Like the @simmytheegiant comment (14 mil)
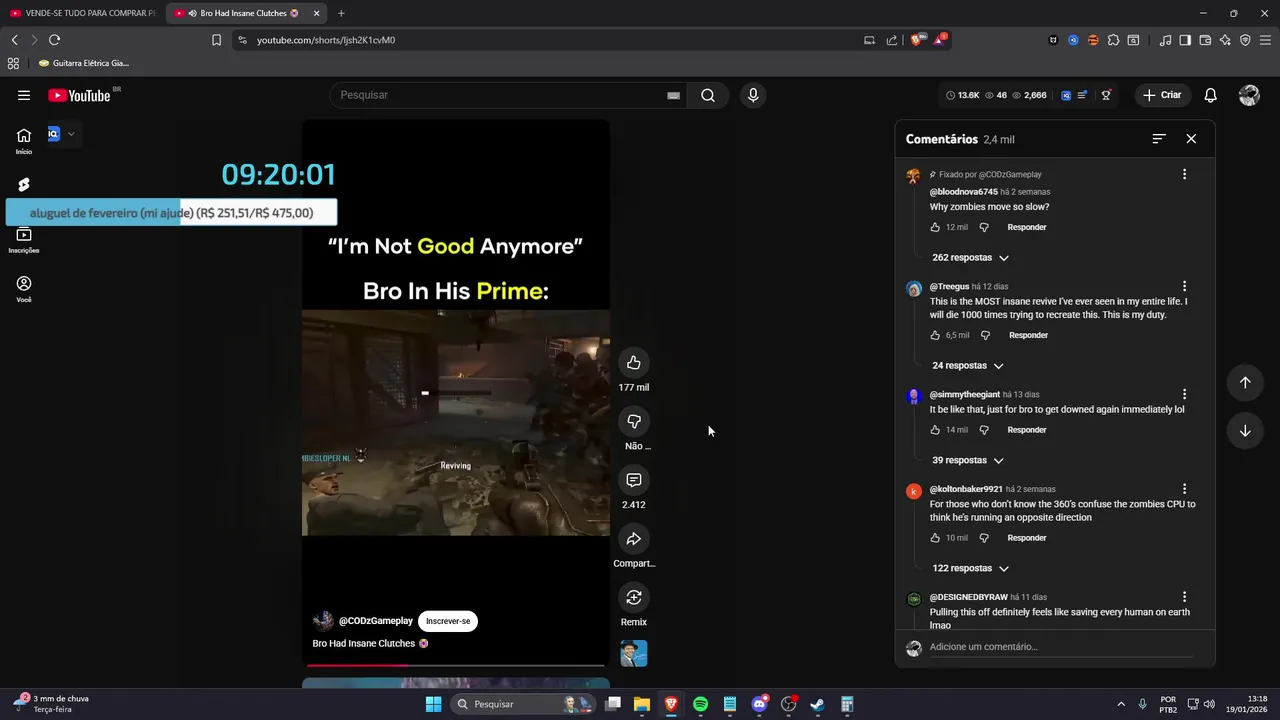The image size is (1280, 720). 936,430
